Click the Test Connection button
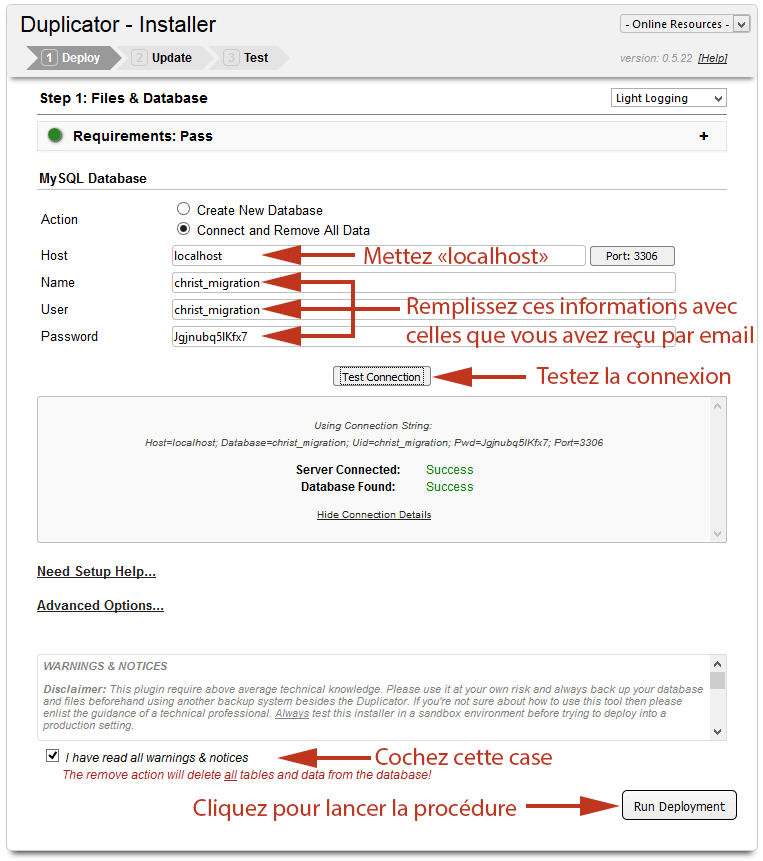763x861 pixels. coord(382,377)
